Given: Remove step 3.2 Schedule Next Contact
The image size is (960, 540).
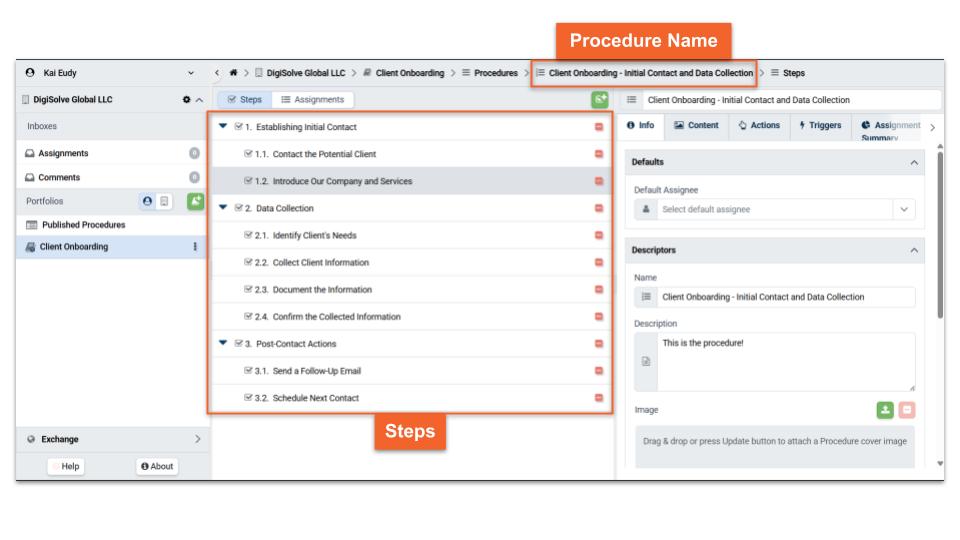Looking at the screenshot, I should pos(599,398).
